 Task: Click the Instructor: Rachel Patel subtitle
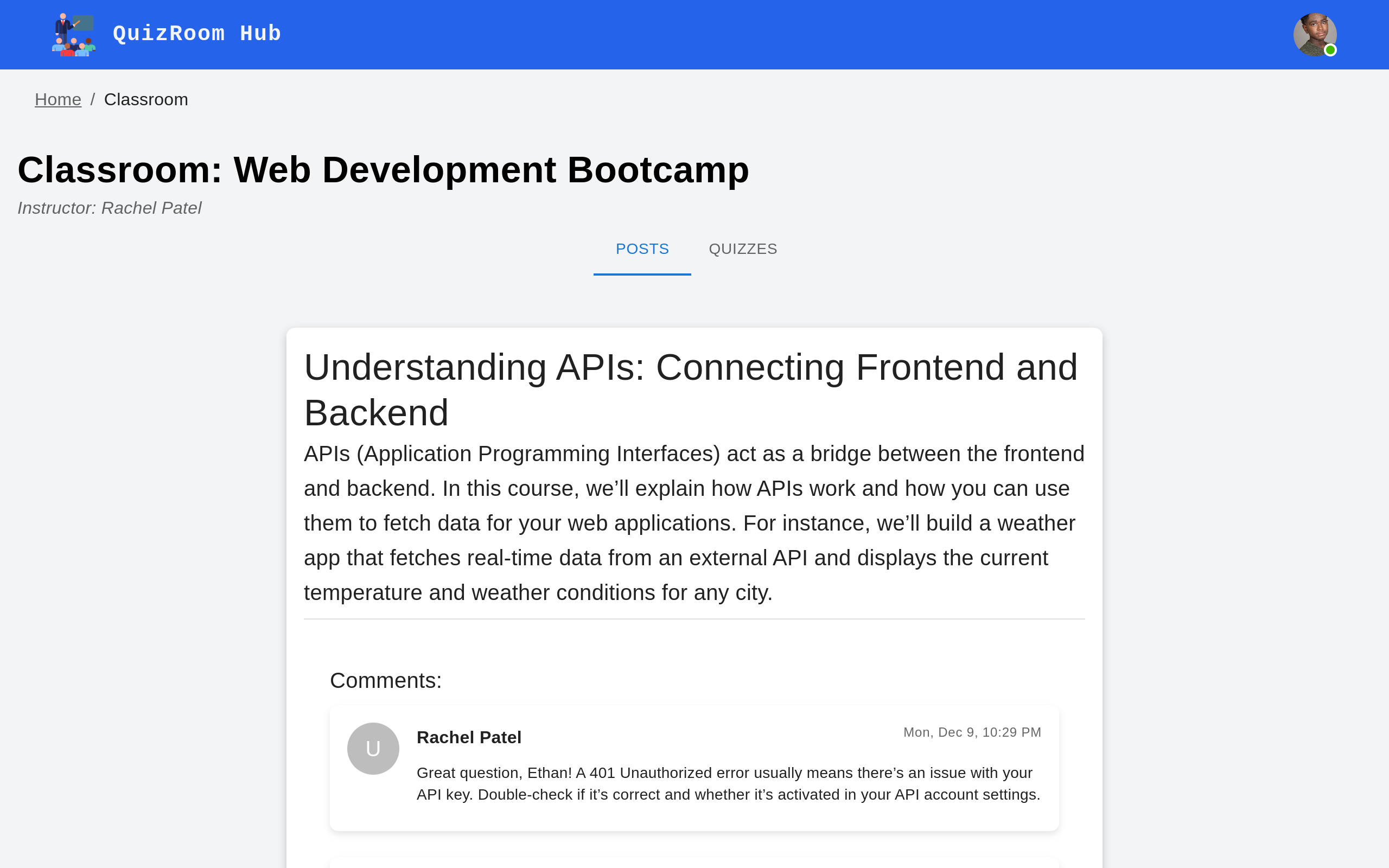pos(109,208)
